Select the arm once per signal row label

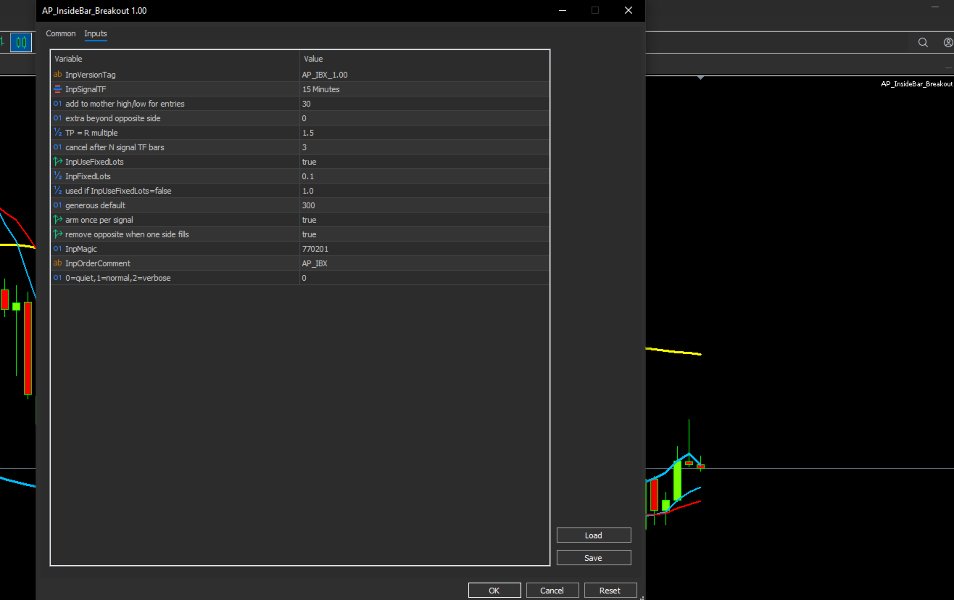(99, 220)
